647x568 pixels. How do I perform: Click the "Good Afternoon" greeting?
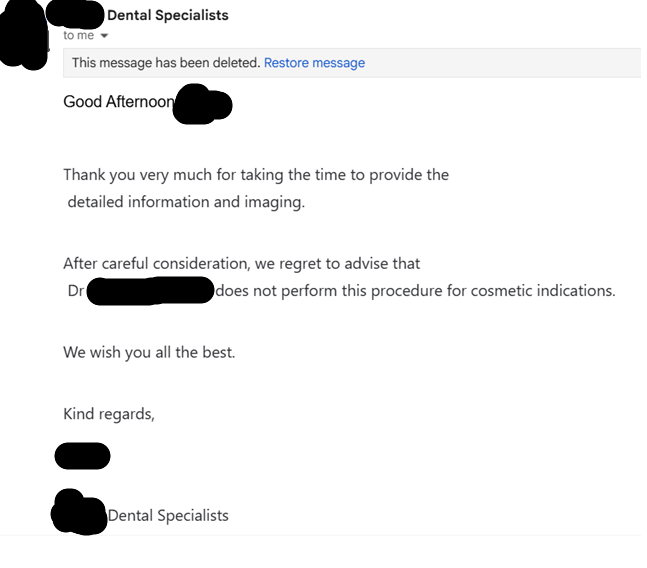(x=118, y=102)
